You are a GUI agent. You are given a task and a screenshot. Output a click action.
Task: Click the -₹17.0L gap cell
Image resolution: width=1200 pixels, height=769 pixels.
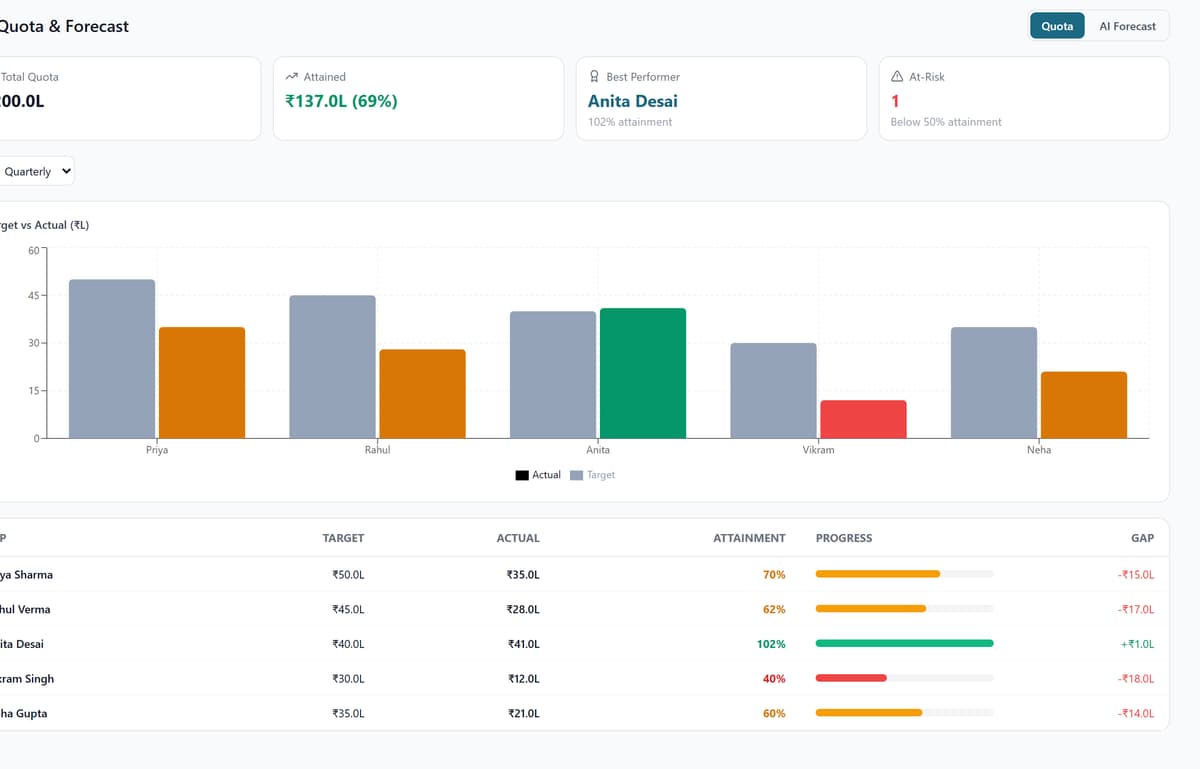tap(1136, 609)
